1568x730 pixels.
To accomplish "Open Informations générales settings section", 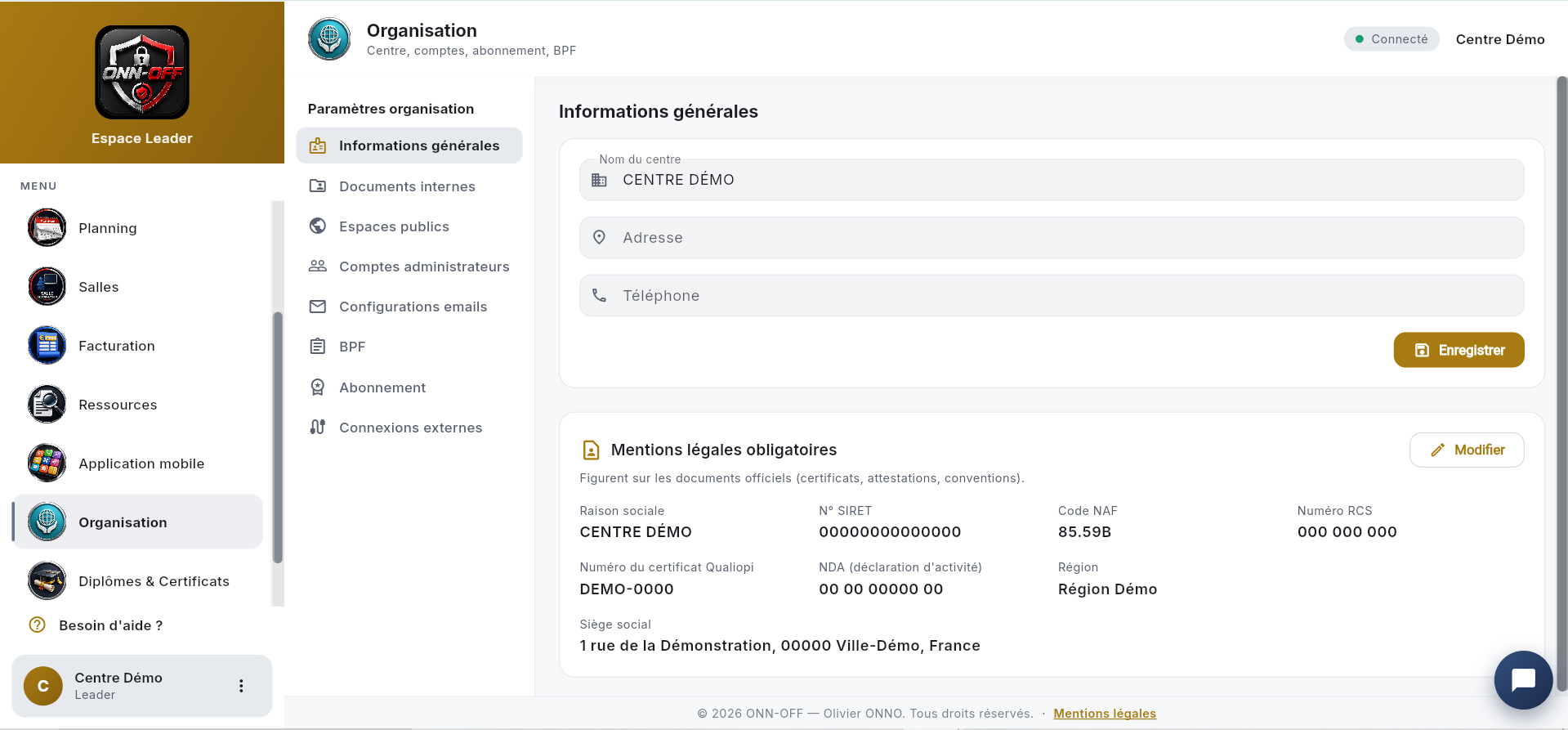I will (x=409, y=146).
